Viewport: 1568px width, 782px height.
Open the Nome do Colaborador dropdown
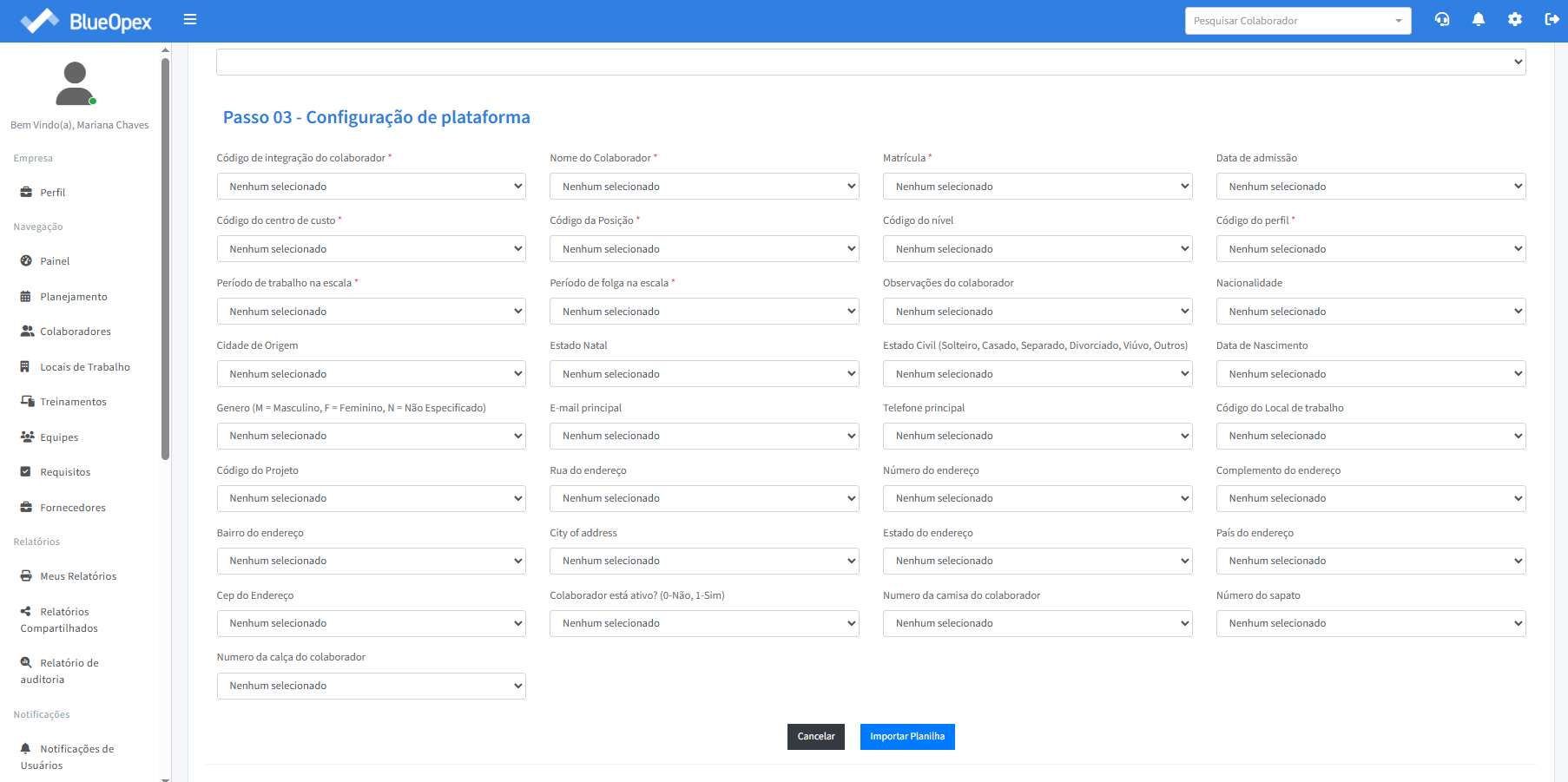704,187
